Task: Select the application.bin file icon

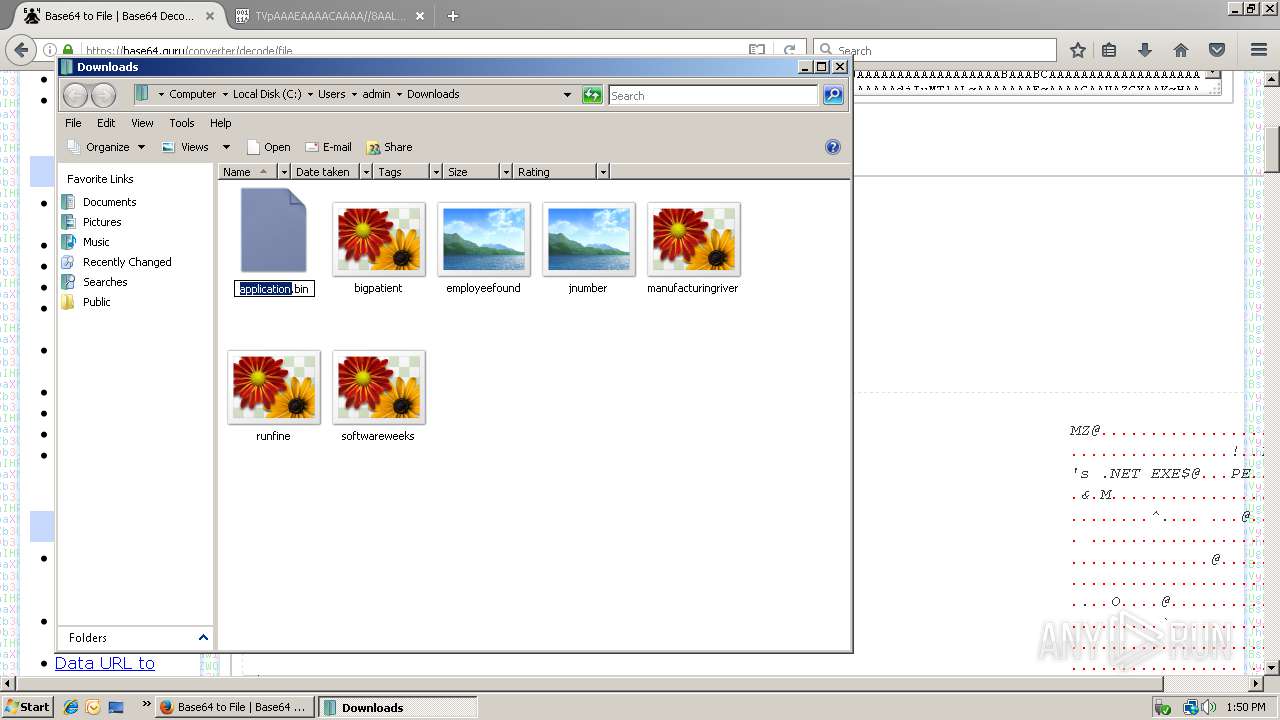Action: point(273,230)
